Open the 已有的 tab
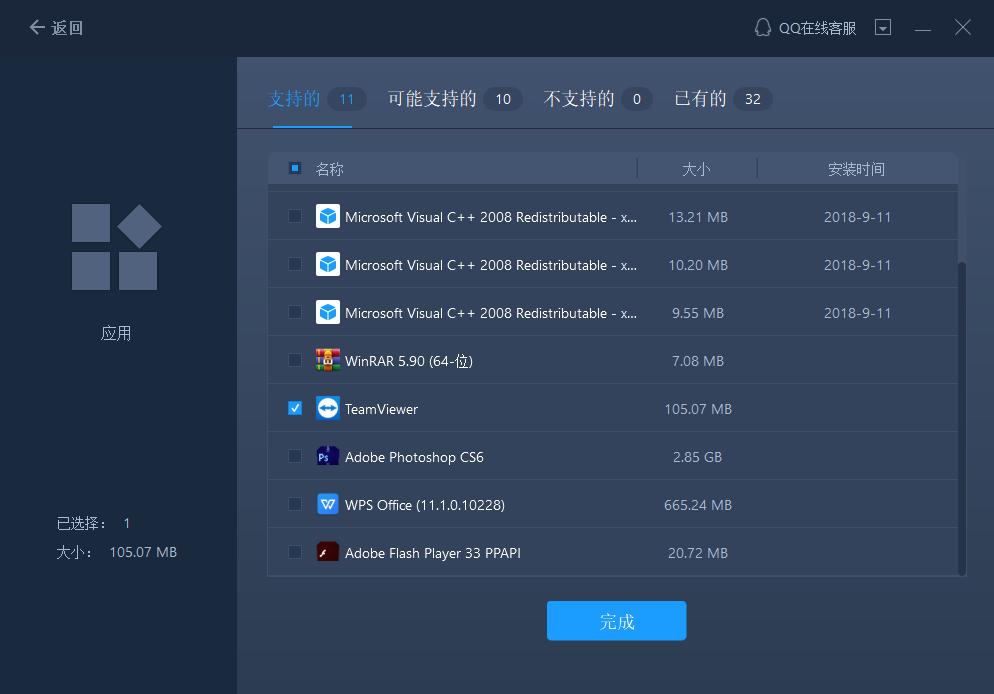Screen dimensions: 994x694 coord(700,99)
